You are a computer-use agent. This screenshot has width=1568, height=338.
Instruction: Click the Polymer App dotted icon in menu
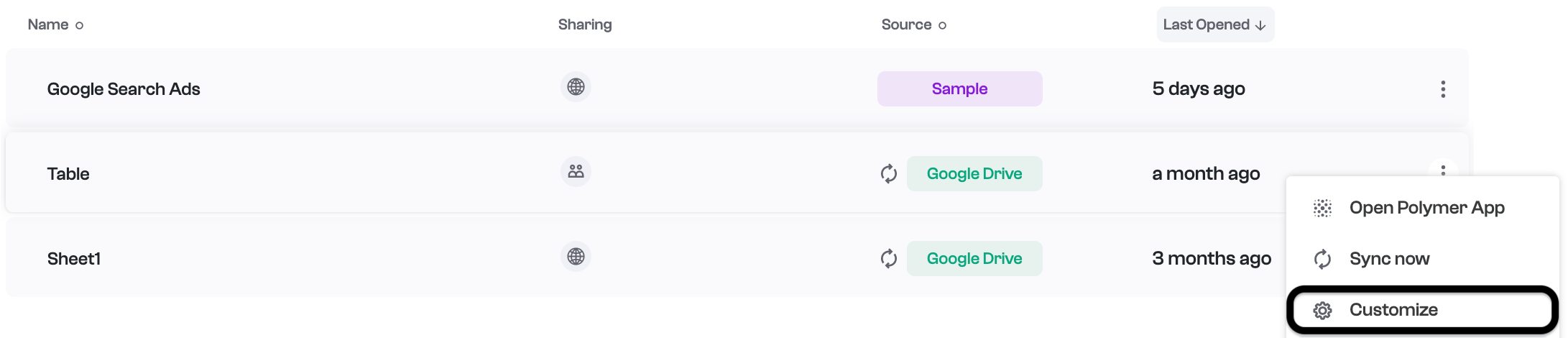tap(1322, 209)
